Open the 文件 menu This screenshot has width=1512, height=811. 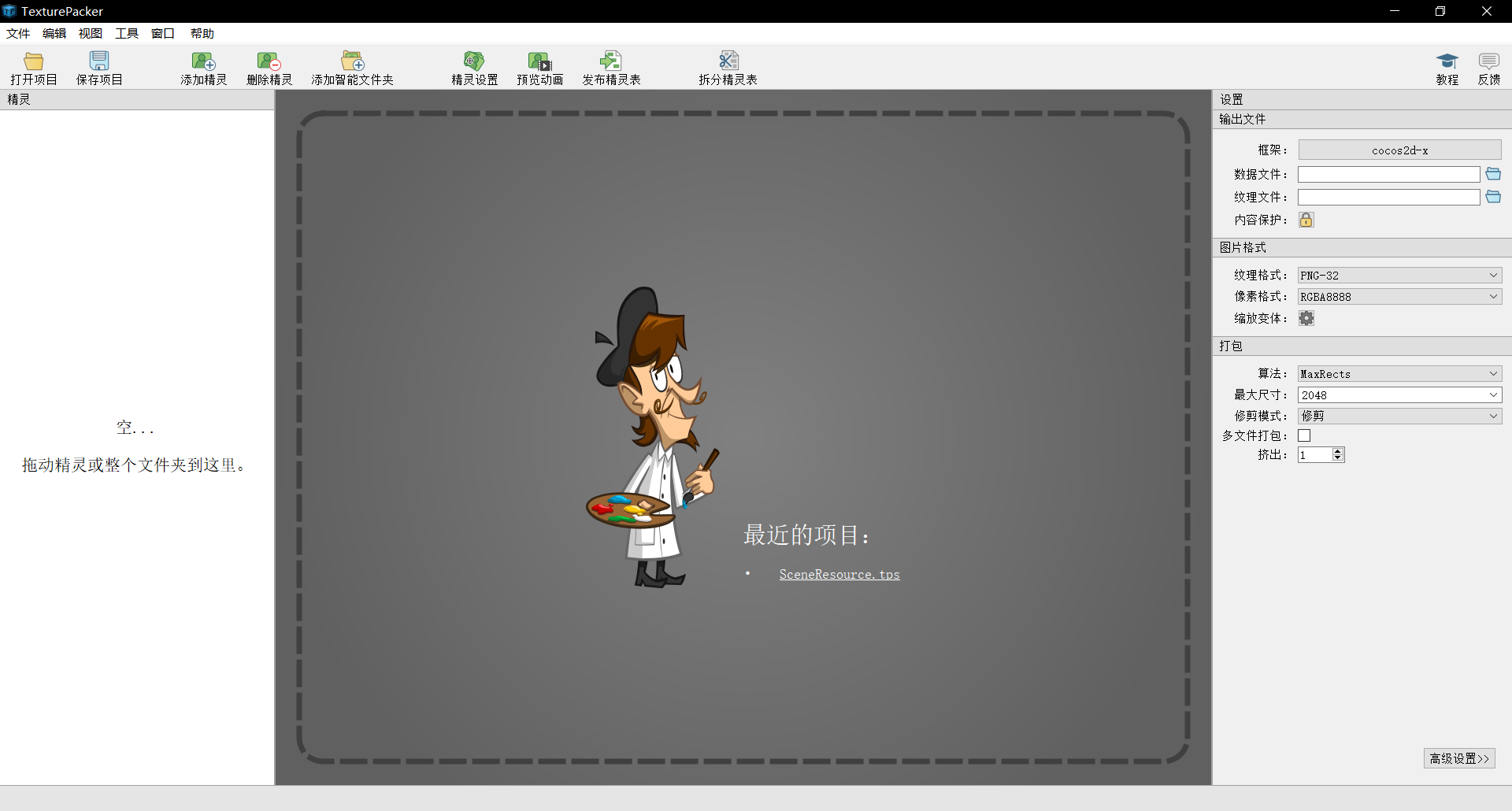coord(17,33)
